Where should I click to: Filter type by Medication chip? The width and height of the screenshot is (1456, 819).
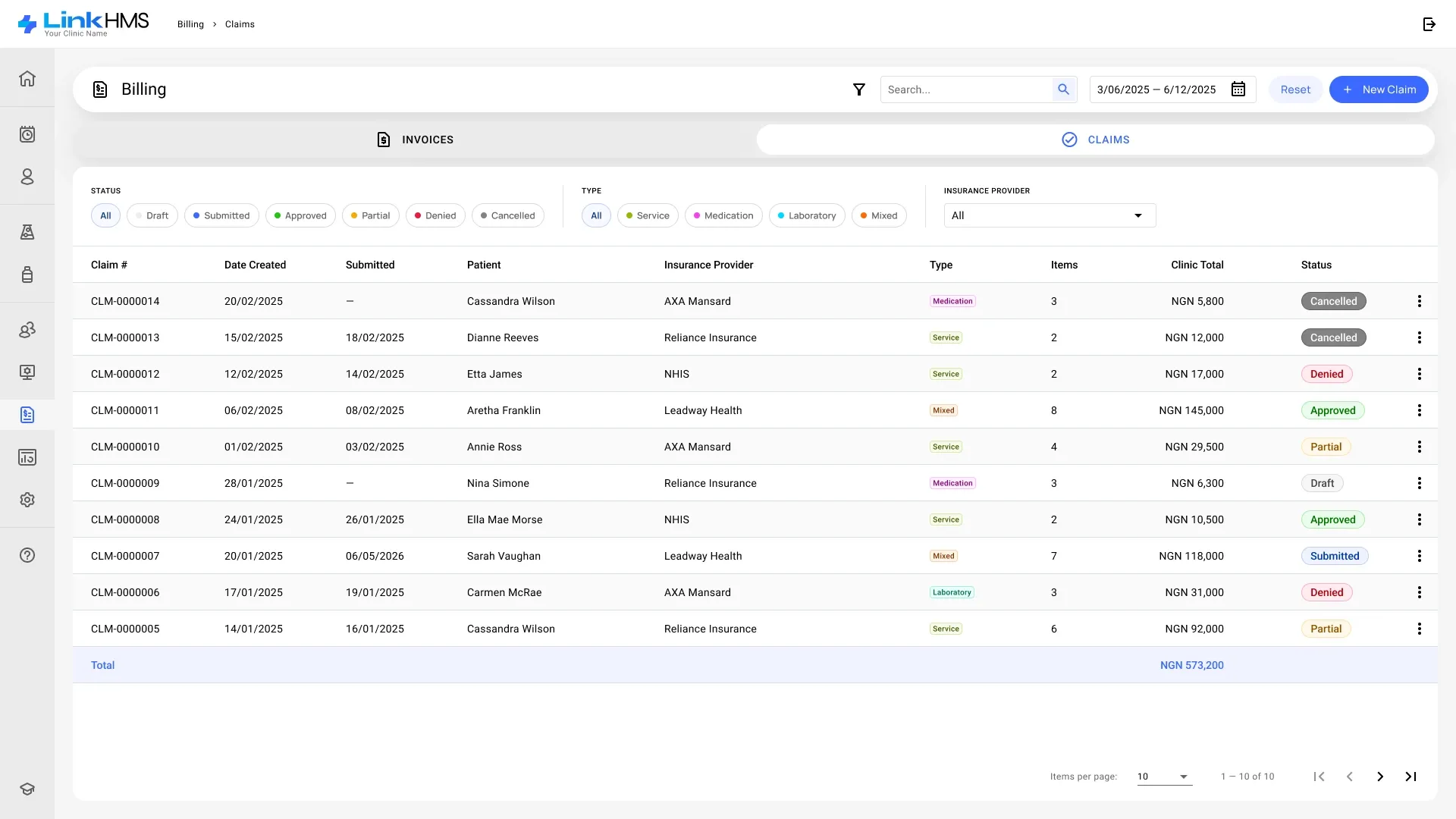(723, 215)
